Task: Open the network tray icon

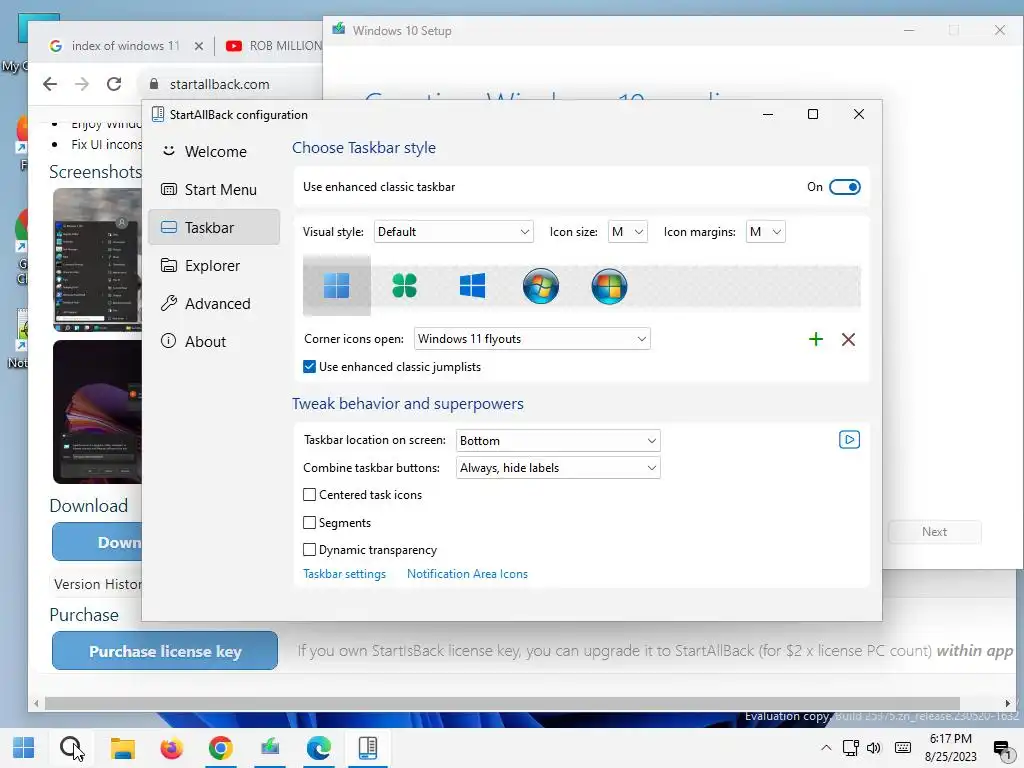Action: coord(850,748)
